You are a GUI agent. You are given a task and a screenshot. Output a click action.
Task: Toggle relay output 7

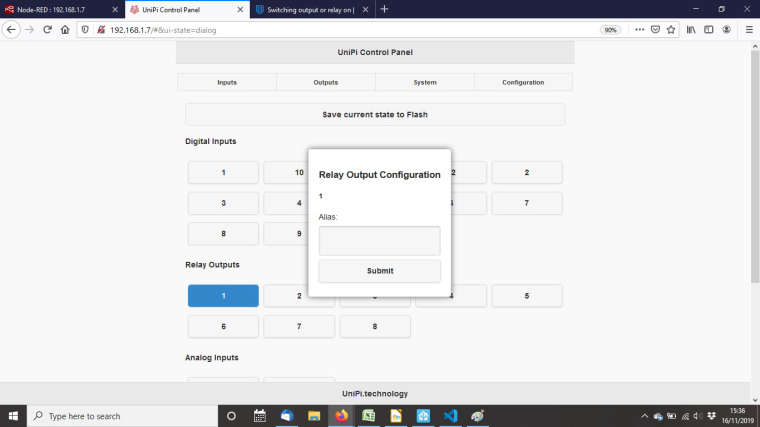[x=299, y=327]
